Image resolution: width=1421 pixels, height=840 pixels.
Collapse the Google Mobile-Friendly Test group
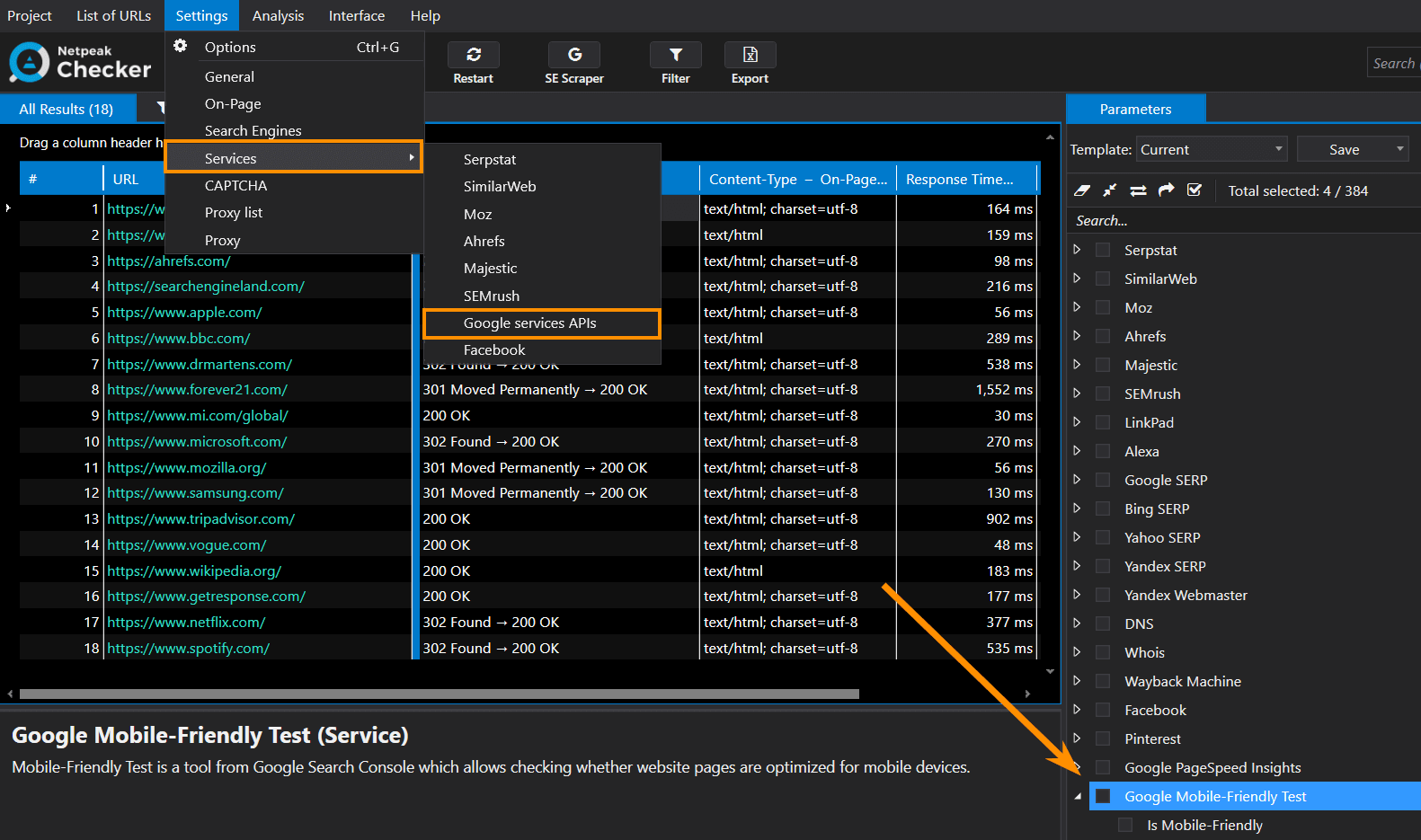click(1077, 797)
